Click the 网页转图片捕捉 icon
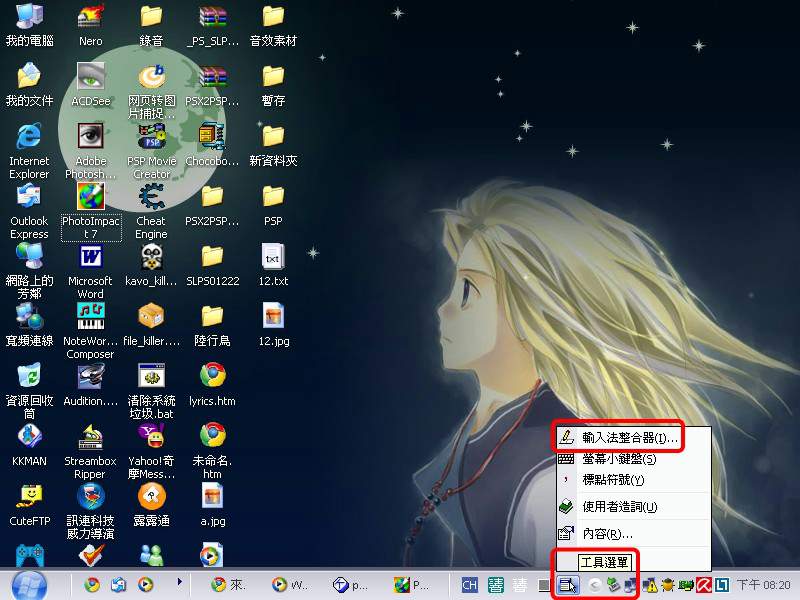Image resolution: width=800 pixels, height=600 pixels. click(x=151, y=92)
